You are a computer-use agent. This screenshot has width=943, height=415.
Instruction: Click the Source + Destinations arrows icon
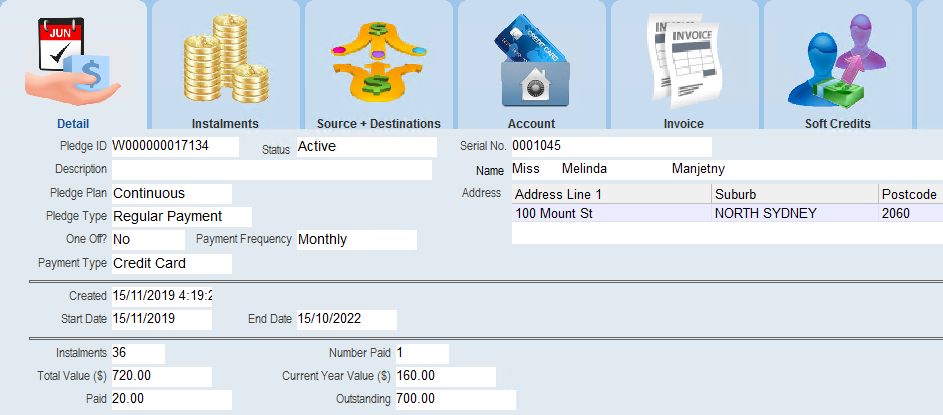378,61
